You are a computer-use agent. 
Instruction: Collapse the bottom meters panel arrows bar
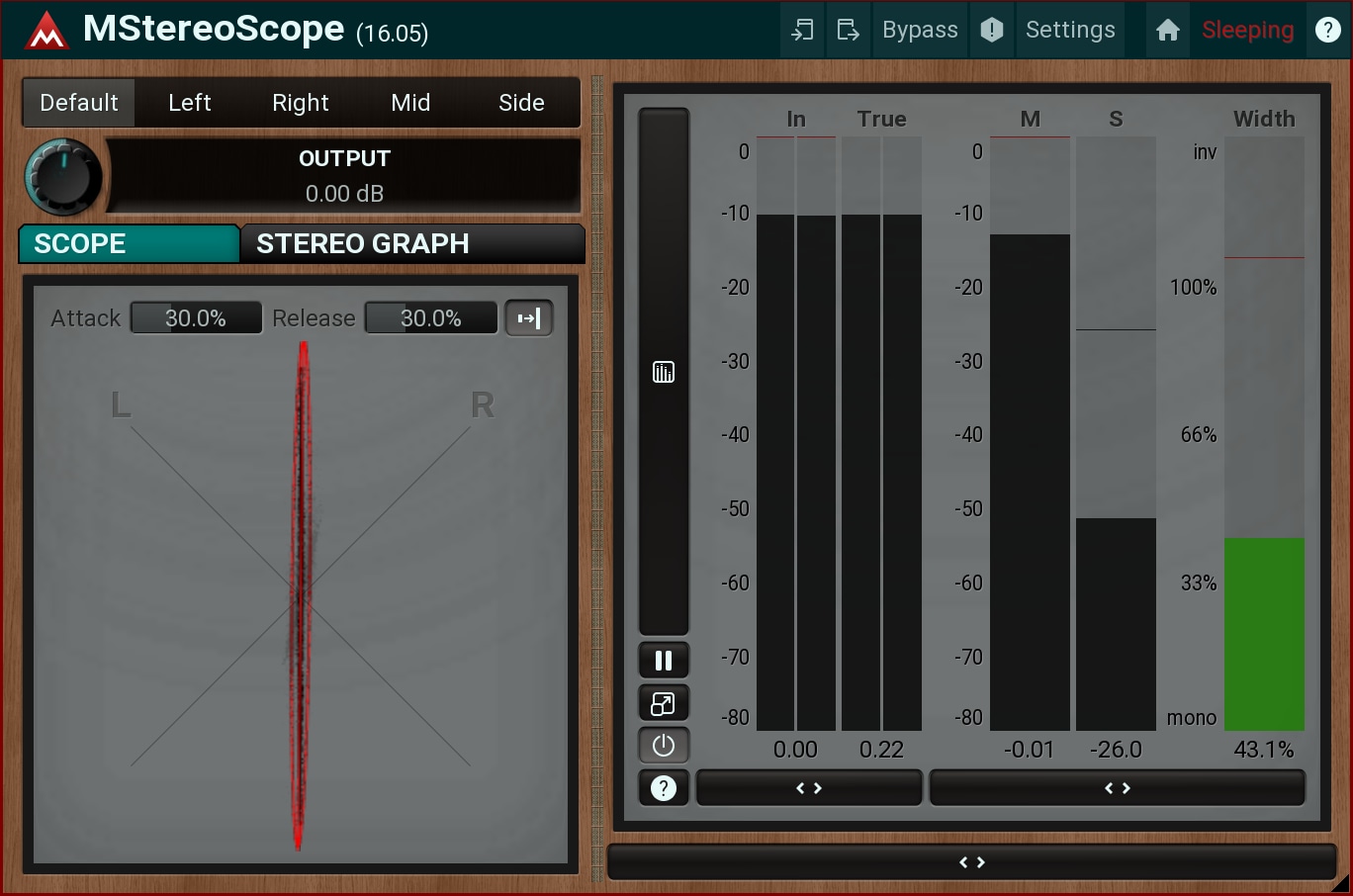tap(971, 862)
